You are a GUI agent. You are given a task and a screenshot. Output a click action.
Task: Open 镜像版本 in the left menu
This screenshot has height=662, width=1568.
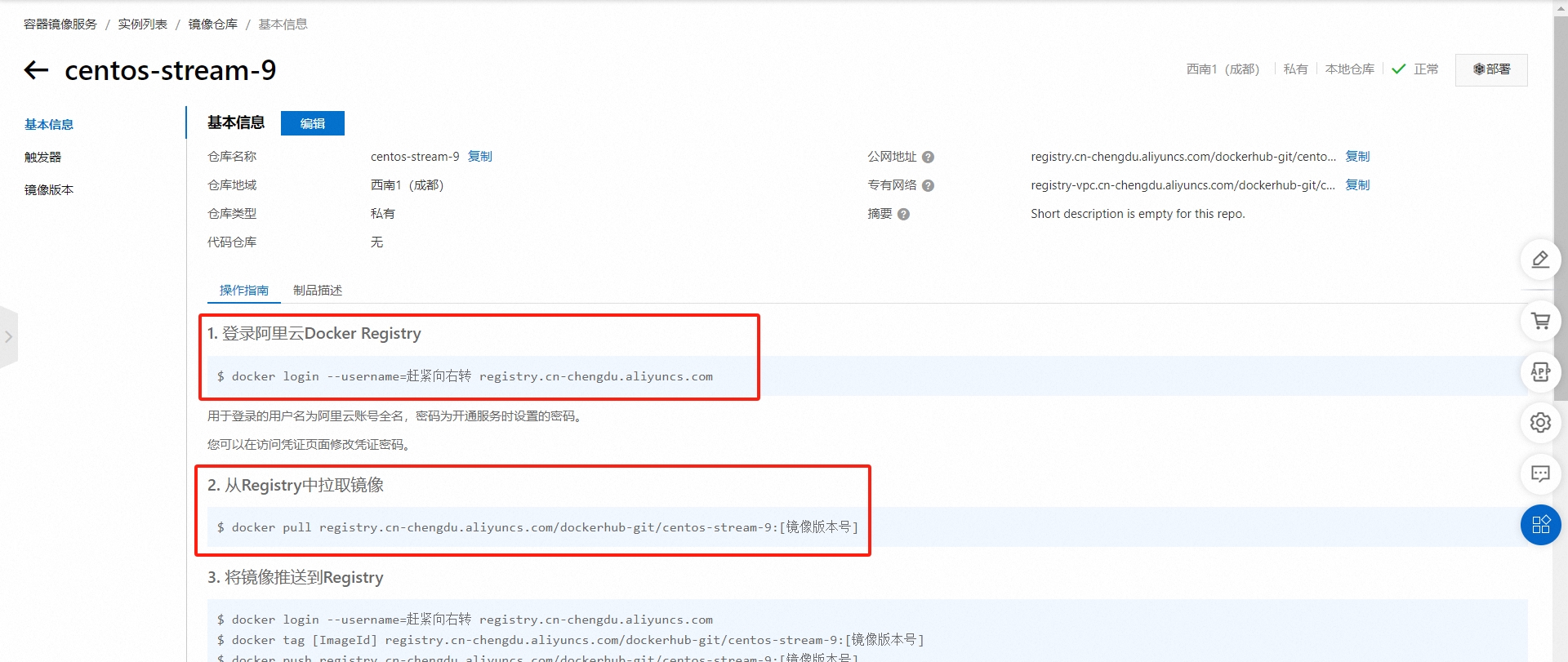[49, 189]
